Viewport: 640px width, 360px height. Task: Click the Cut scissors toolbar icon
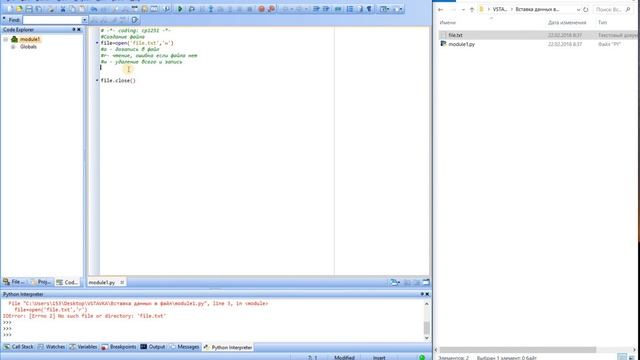coord(63,9)
